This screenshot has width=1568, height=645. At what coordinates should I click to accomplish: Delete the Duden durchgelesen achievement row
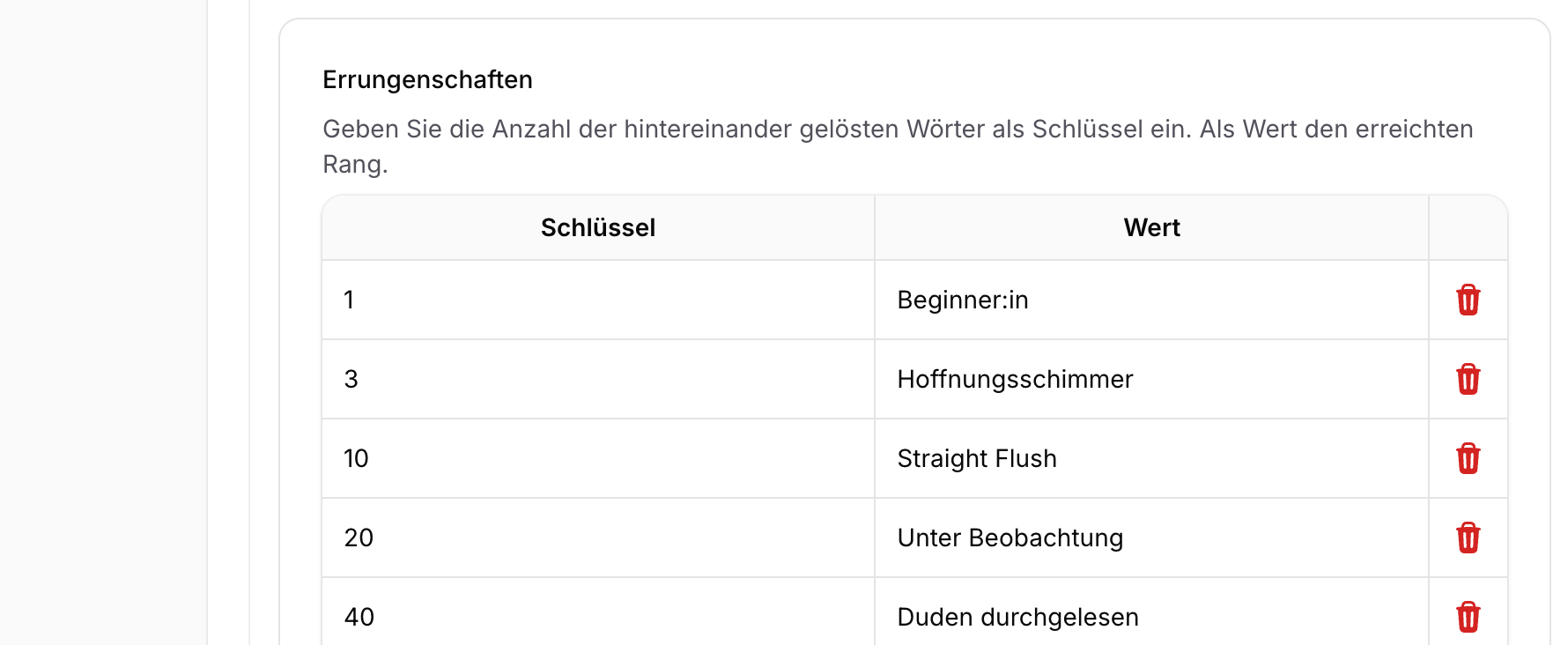pyautogui.click(x=1466, y=617)
